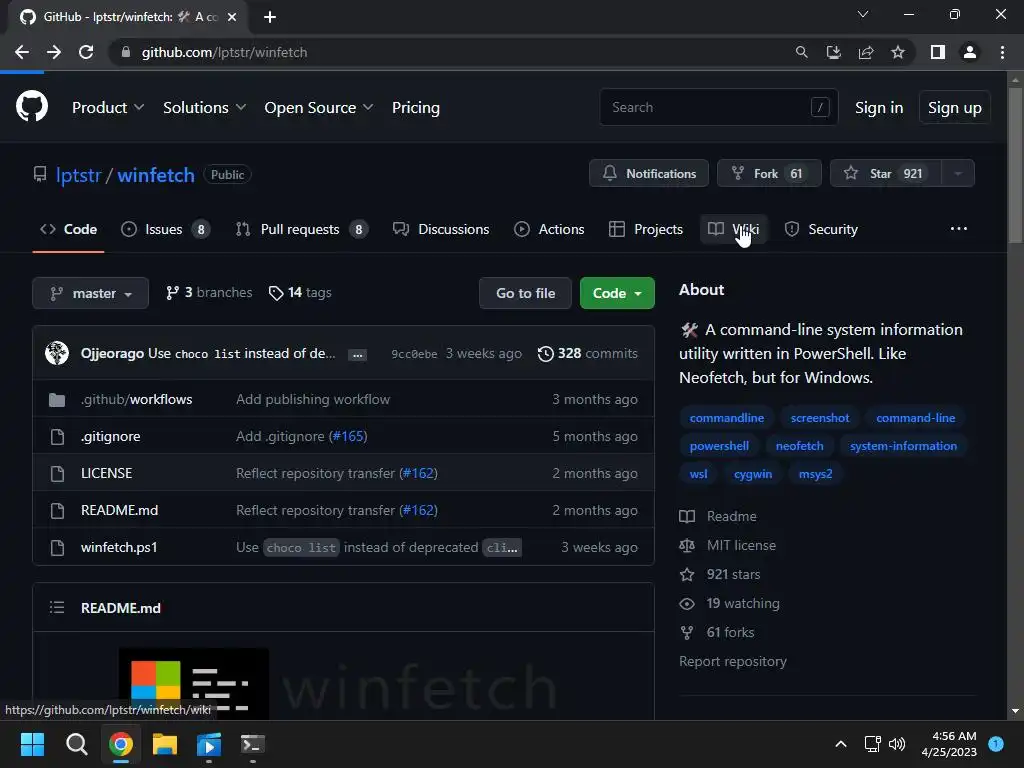Expand the Solutions menu
The image size is (1024, 768).
pos(204,108)
